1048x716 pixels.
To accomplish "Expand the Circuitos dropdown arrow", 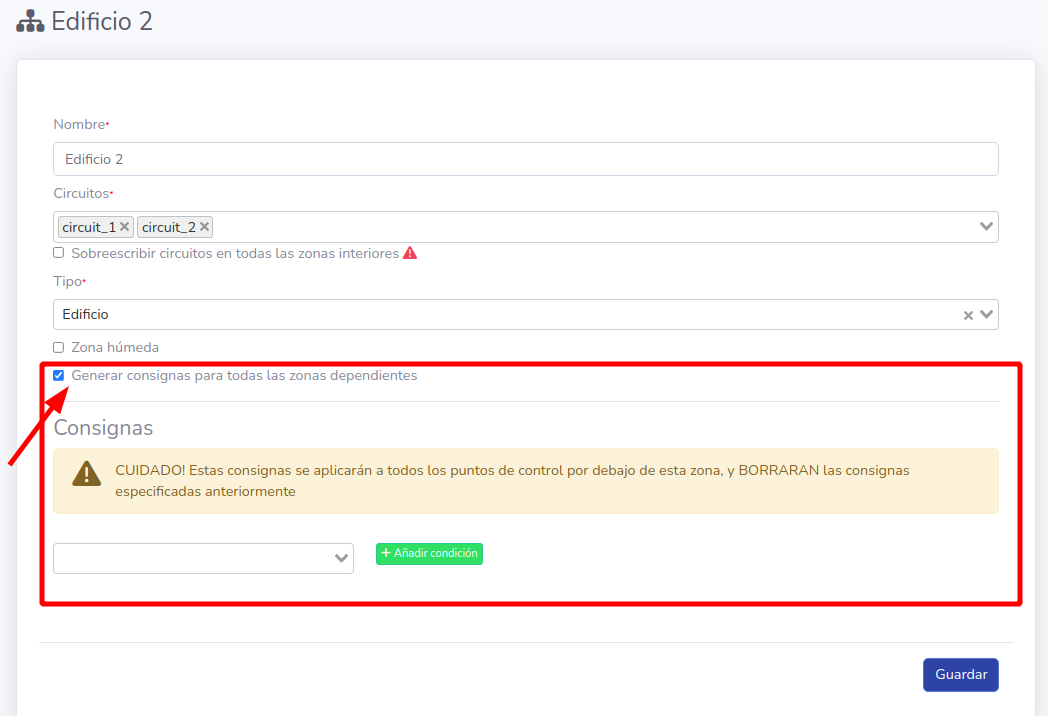I will 986,227.
